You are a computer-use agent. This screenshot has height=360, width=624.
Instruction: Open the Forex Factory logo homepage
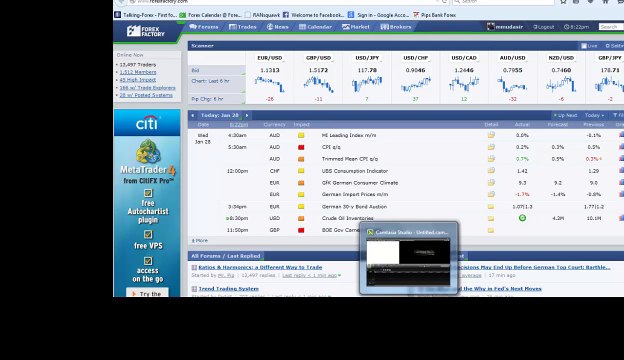(145, 31)
